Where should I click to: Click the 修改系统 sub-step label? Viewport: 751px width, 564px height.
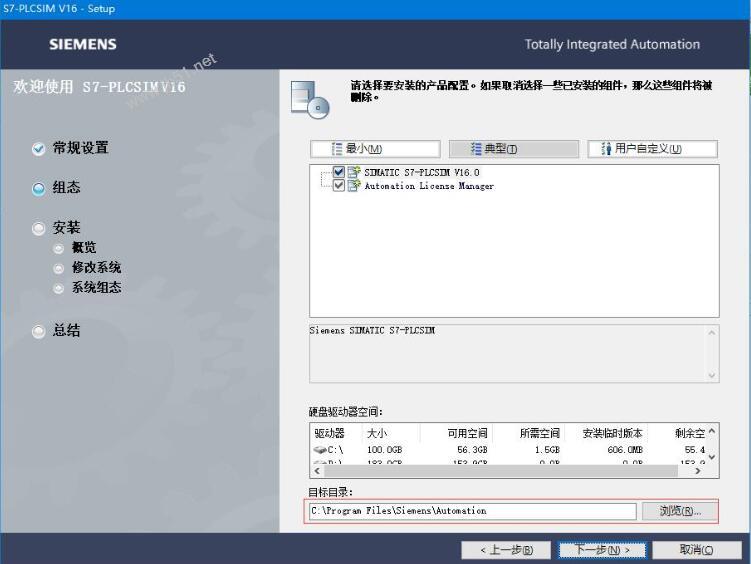[x=96, y=267]
